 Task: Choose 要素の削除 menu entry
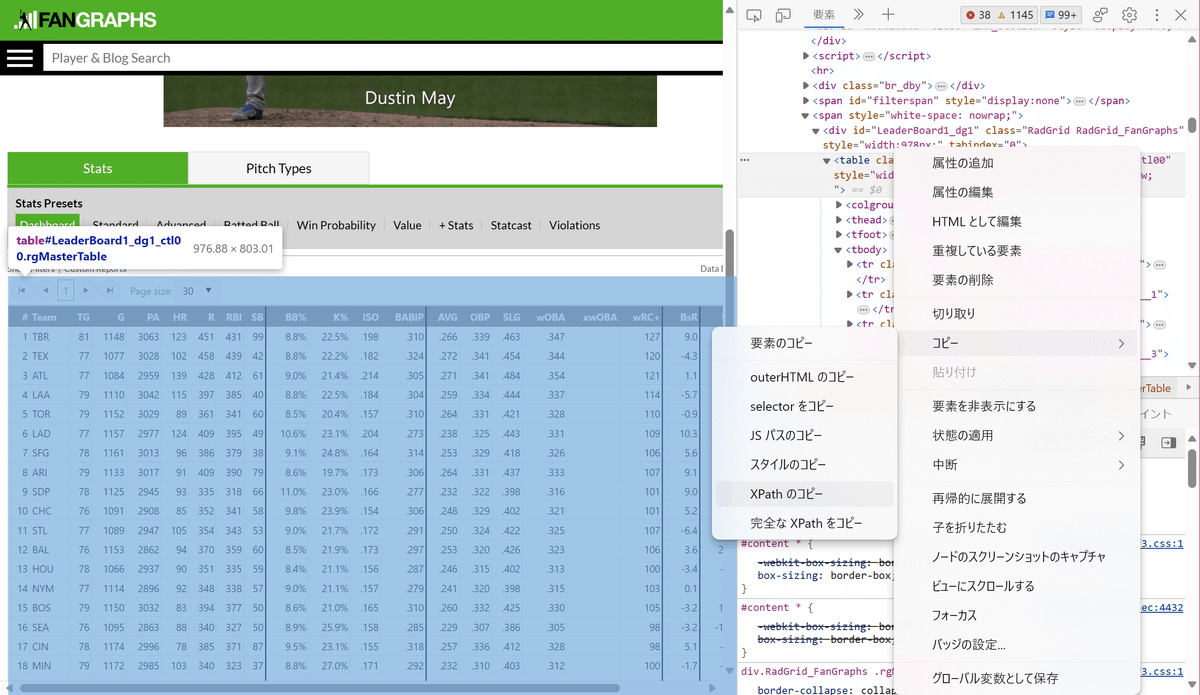point(1017,280)
